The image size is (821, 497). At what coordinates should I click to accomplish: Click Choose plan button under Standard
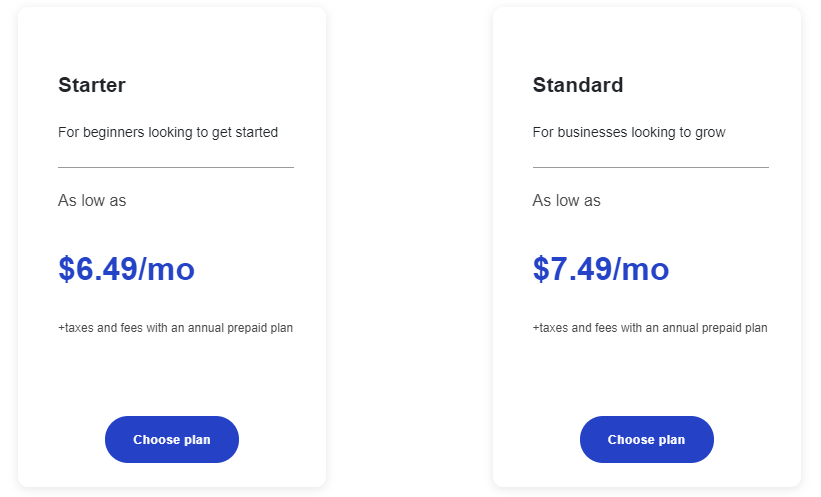(x=647, y=439)
